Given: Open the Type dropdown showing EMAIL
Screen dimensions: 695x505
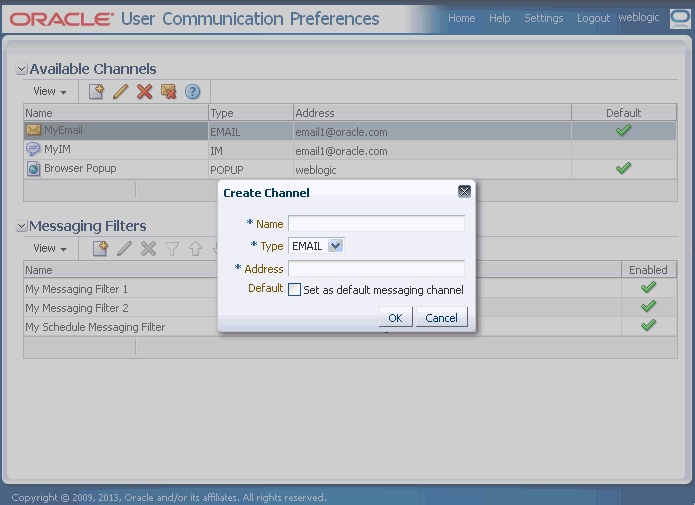Looking at the screenshot, I should click(316, 246).
